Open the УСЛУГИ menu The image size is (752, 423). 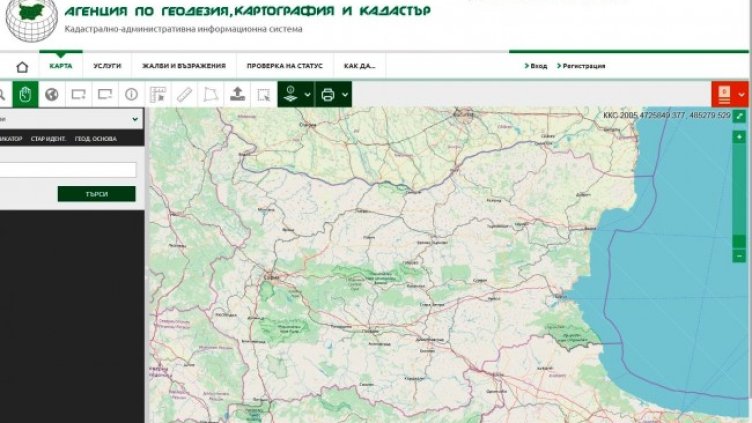click(107, 66)
